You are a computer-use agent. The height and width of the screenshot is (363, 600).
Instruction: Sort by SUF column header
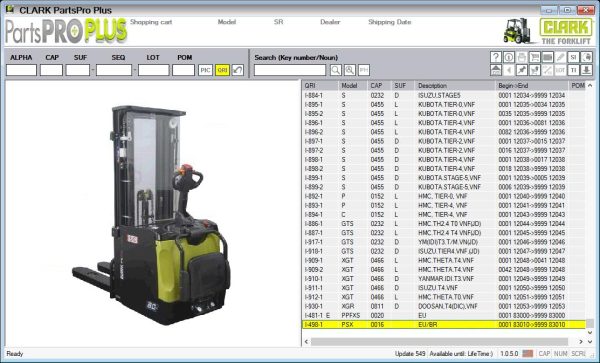(x=403, y=86)
